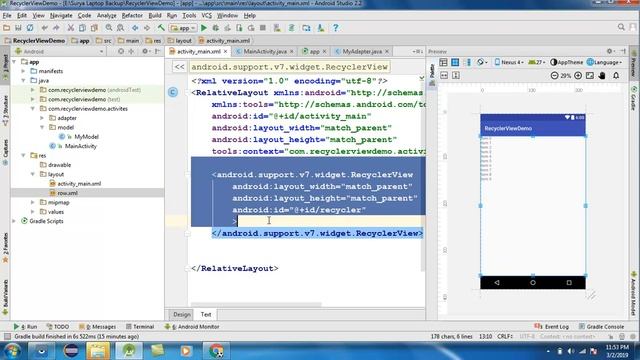The height and width of the screenshot is (360, 640).
Task: Click the Find magnifier icon
Action: (x=109, y=28)
